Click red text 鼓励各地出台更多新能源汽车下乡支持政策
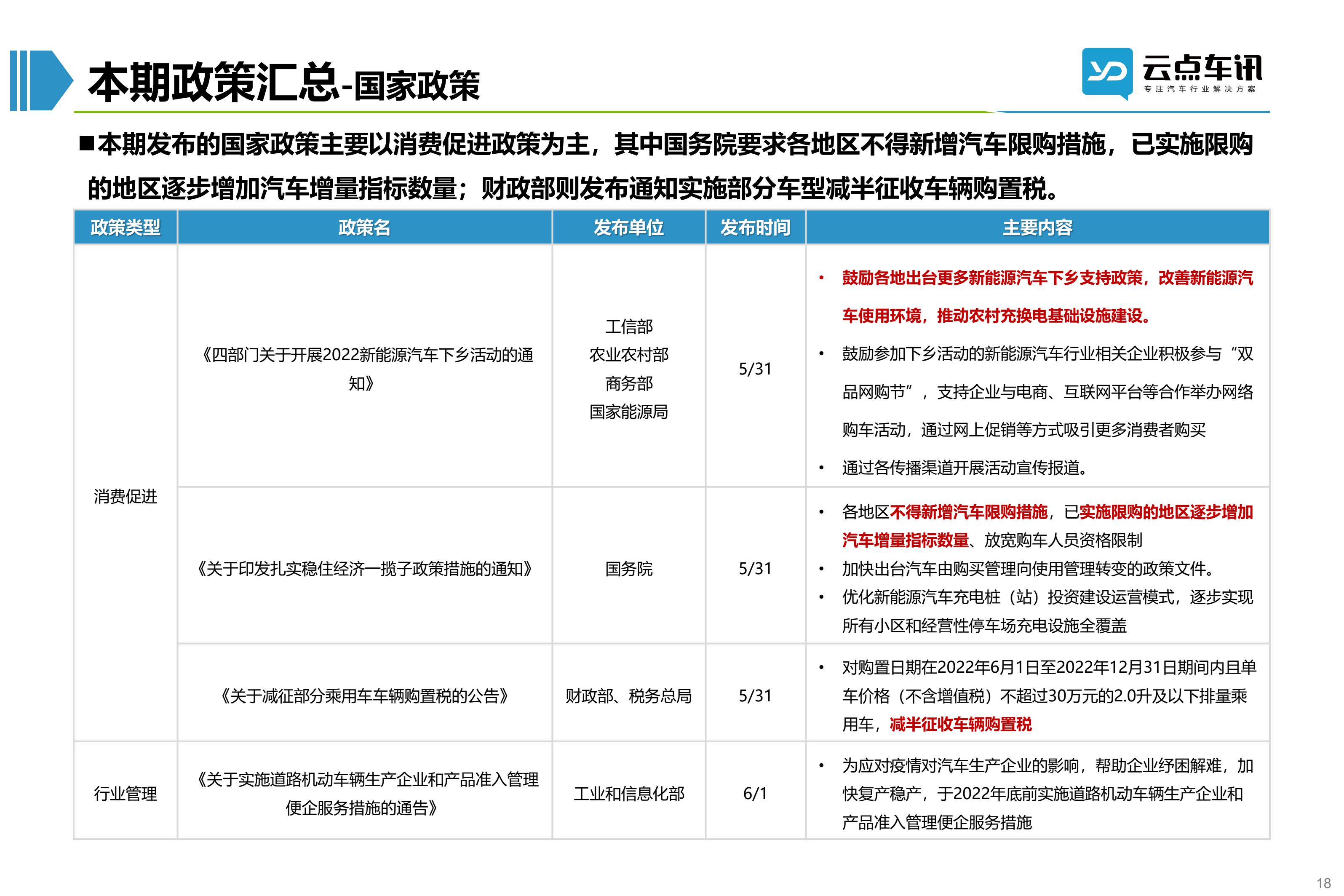The height and width of the screenshot is (896, 1344). tap(993, 278)
